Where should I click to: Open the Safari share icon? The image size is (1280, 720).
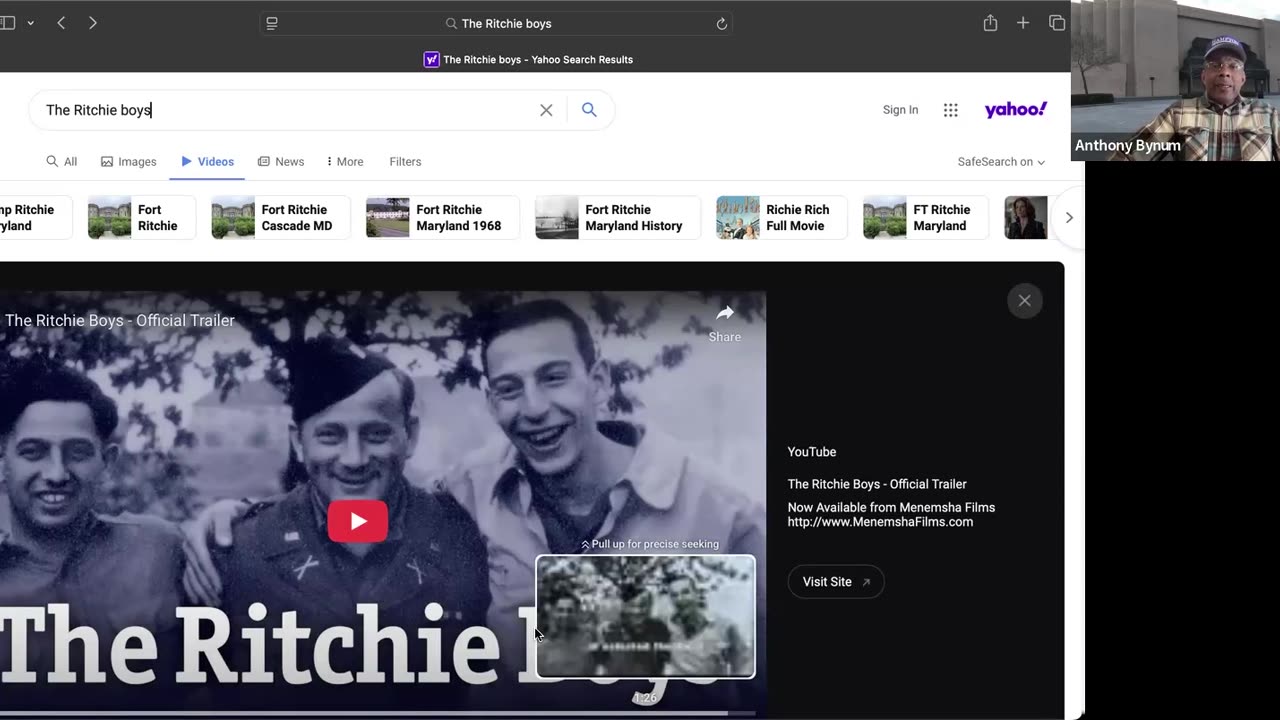point(990,23)
